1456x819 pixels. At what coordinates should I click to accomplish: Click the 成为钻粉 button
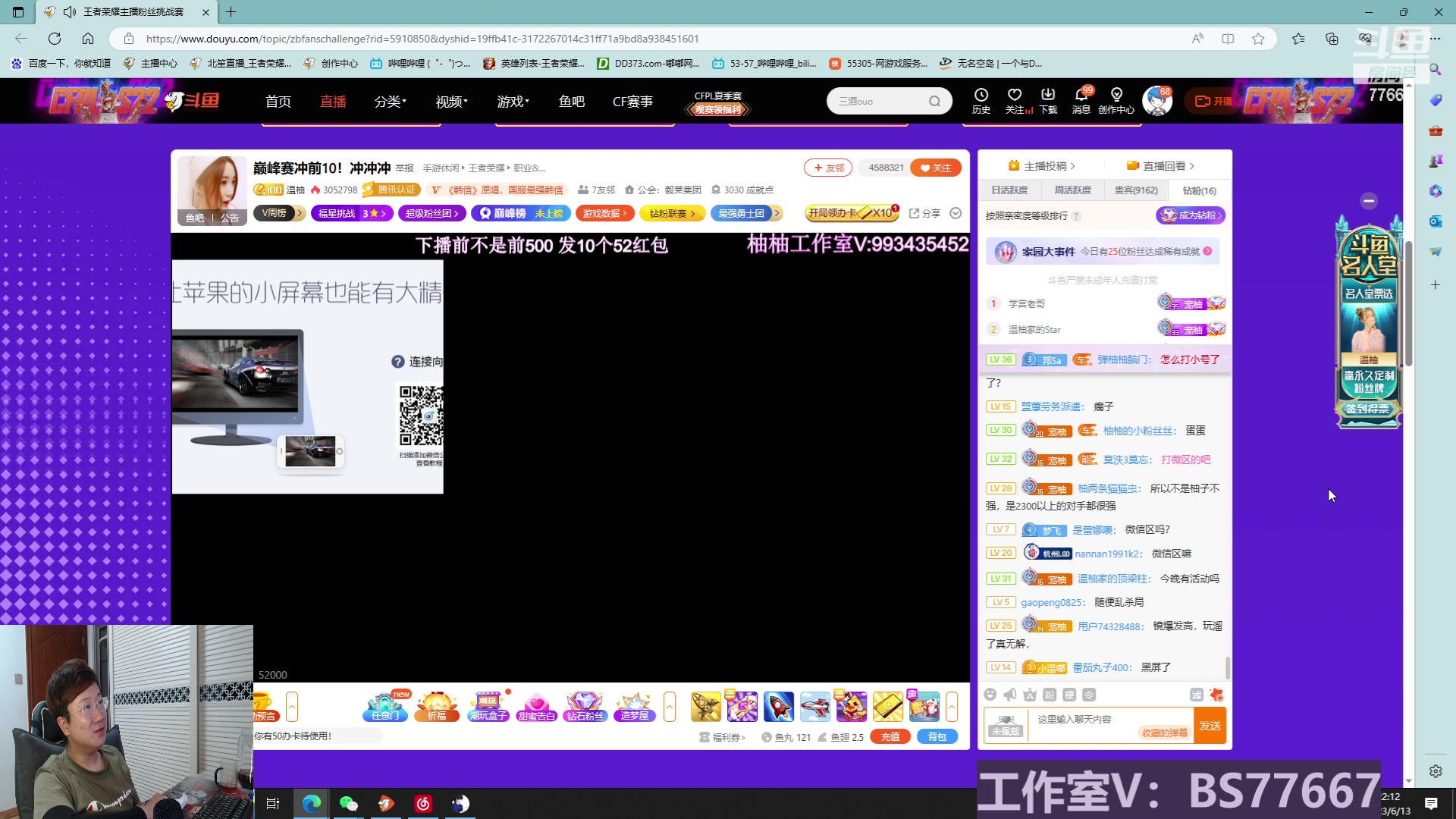(x=1190, y=215)
